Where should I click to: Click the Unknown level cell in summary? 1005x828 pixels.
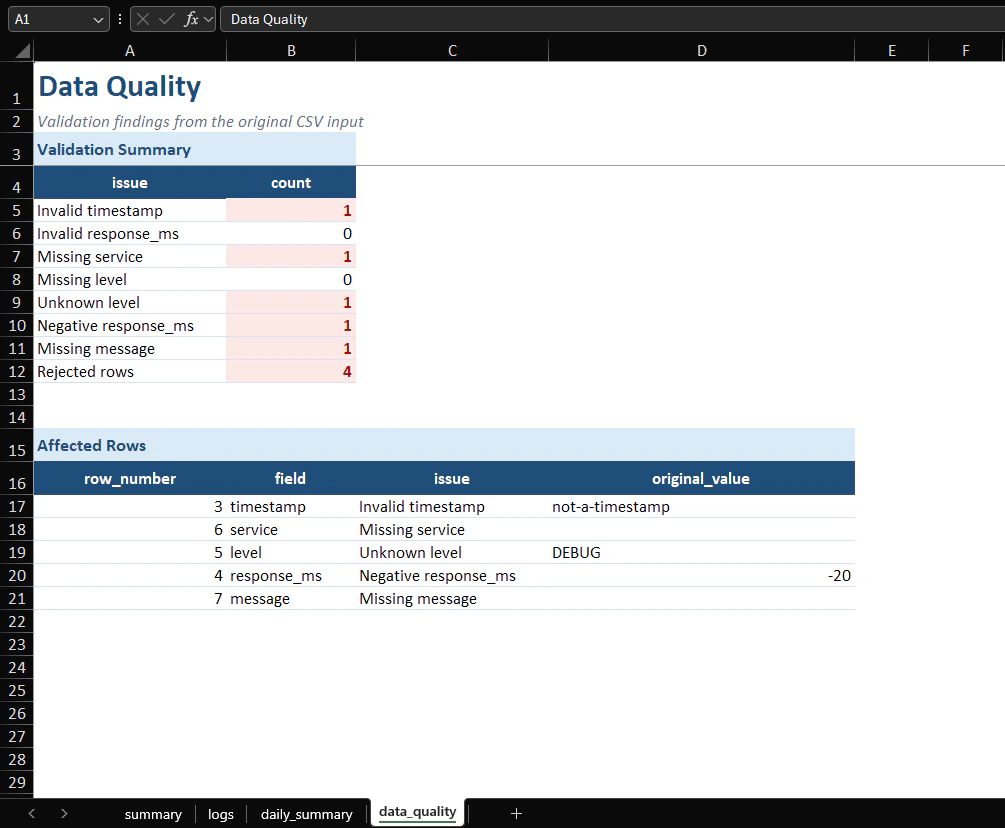tap(129, 302)
